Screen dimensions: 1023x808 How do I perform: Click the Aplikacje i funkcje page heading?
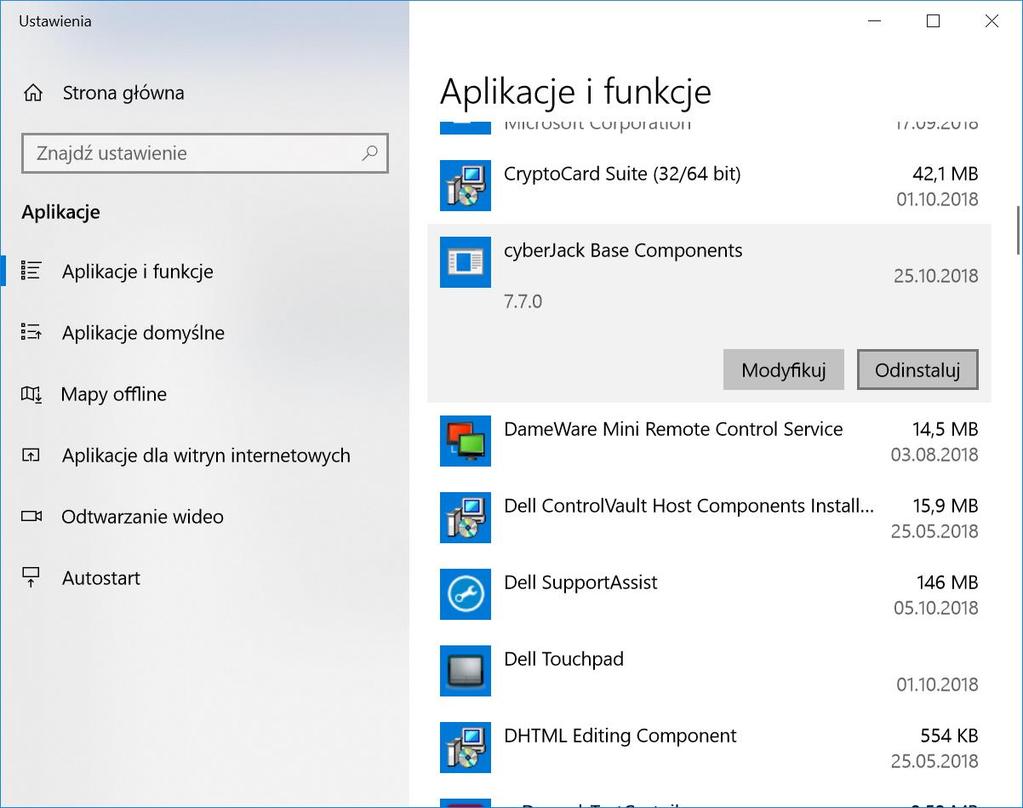575,91
